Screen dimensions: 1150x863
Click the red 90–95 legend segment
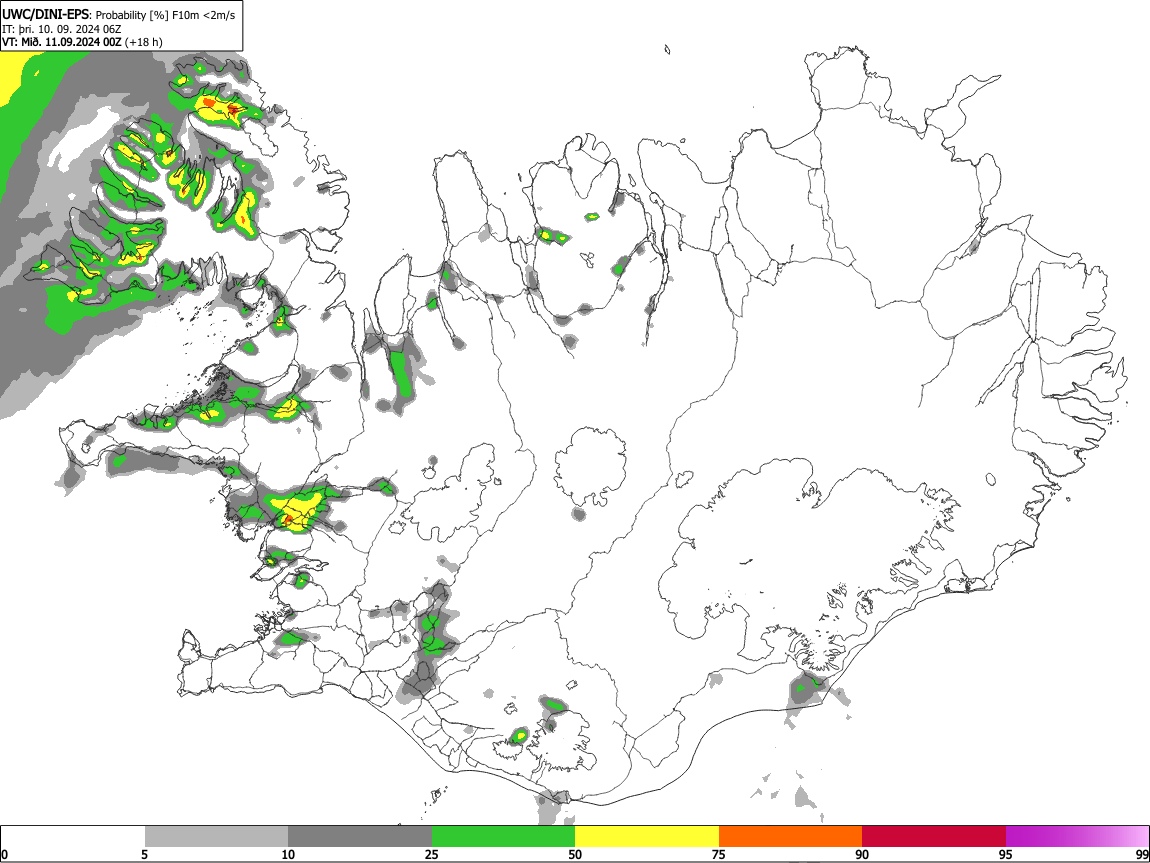[934, 837]
